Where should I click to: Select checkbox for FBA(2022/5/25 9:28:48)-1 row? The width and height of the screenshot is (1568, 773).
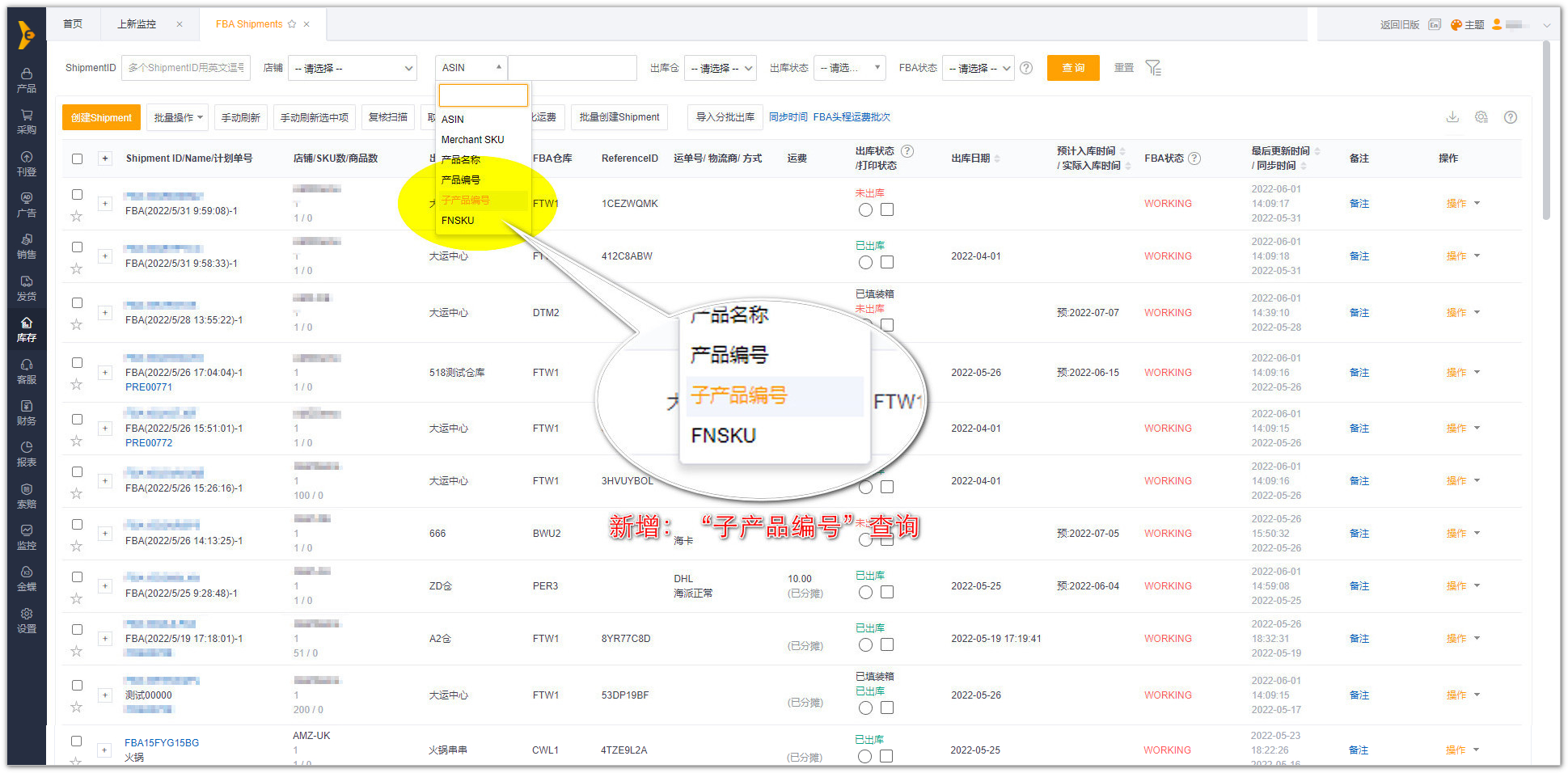[x=77, y=577]
